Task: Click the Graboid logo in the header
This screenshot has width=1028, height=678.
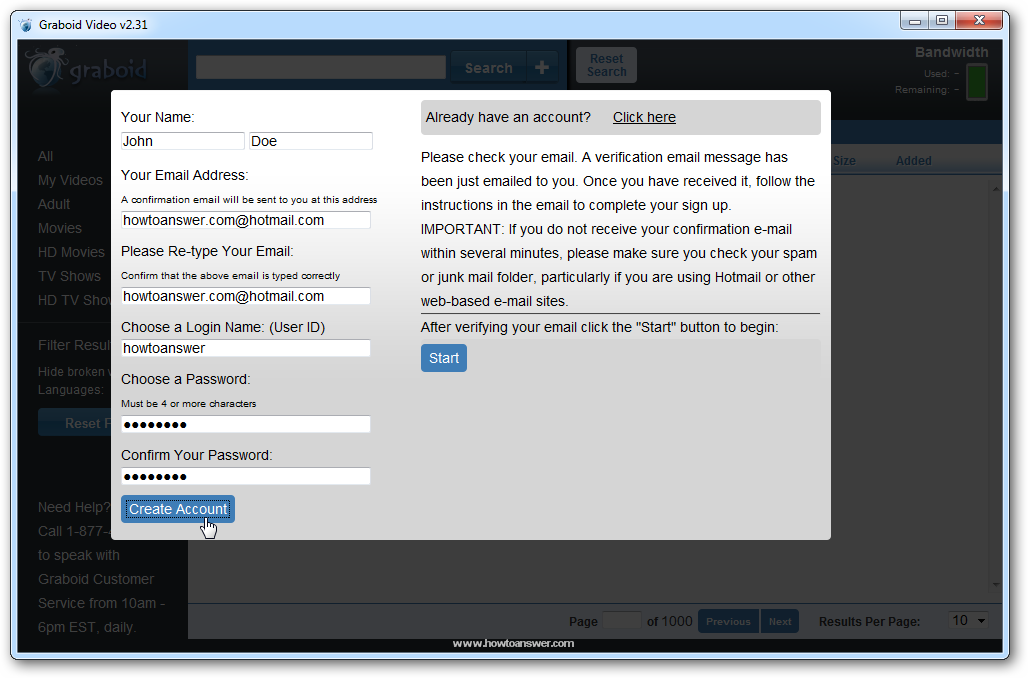Action: [86, 68]
